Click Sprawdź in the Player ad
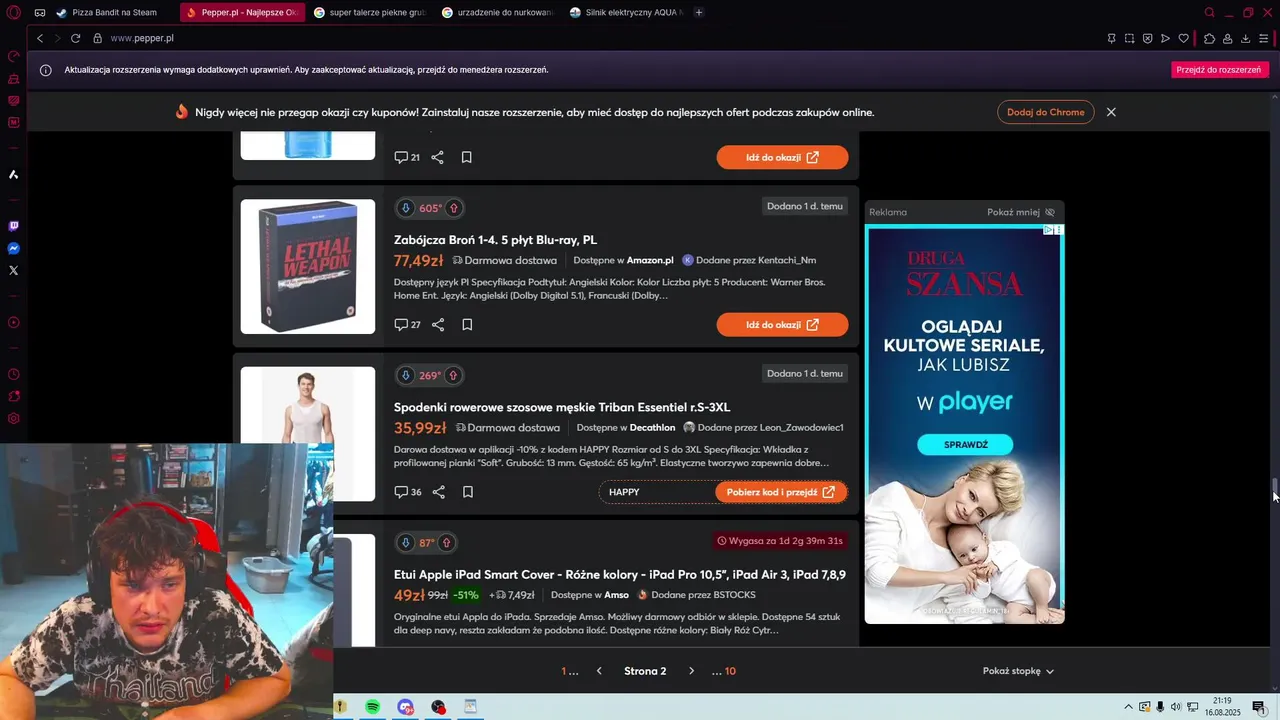This screenshot has width=1280, height=720. [966, 444]
